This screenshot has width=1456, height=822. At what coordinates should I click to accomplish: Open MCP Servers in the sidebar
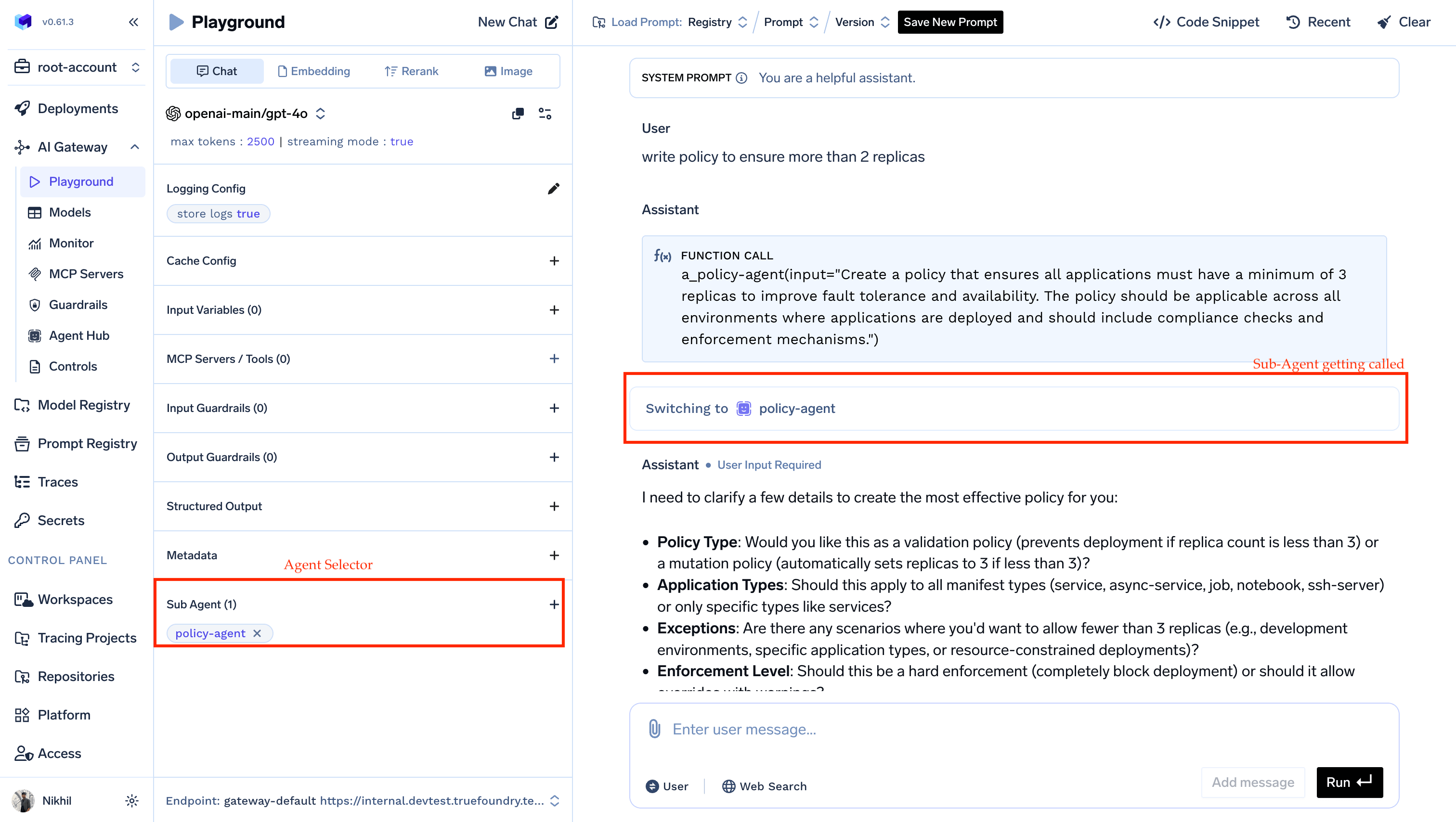click(86, 274)
